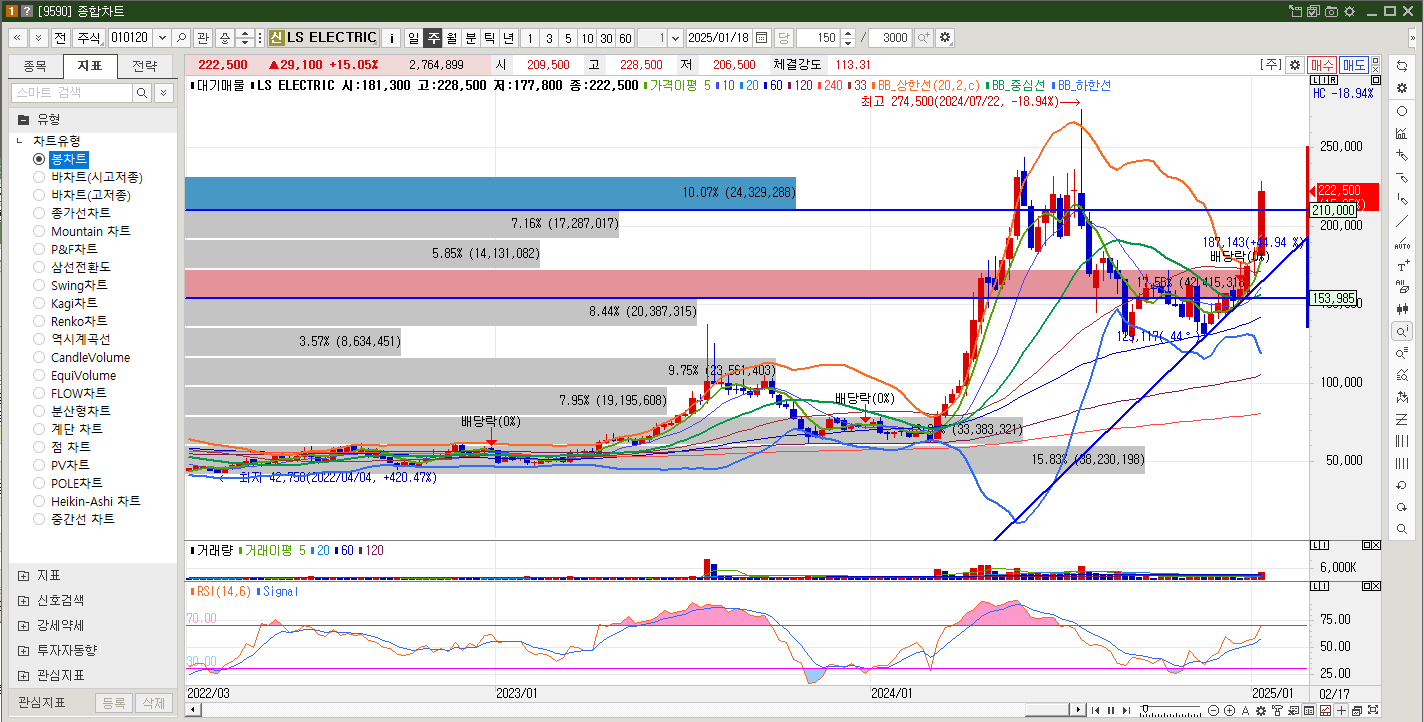This screenshot has width=1424, height=722.
Task: Select the P&F차트 radio option
Action: (x=39, y=249)
